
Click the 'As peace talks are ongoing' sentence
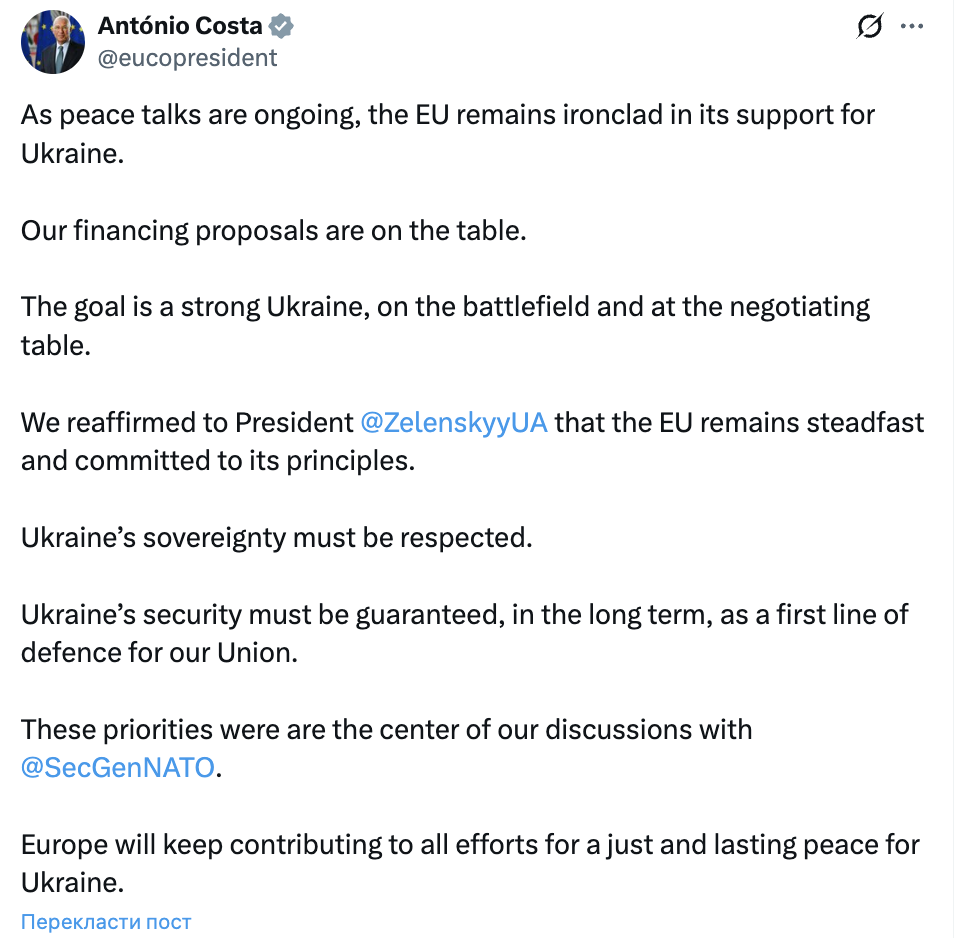(x=190, y=115)
